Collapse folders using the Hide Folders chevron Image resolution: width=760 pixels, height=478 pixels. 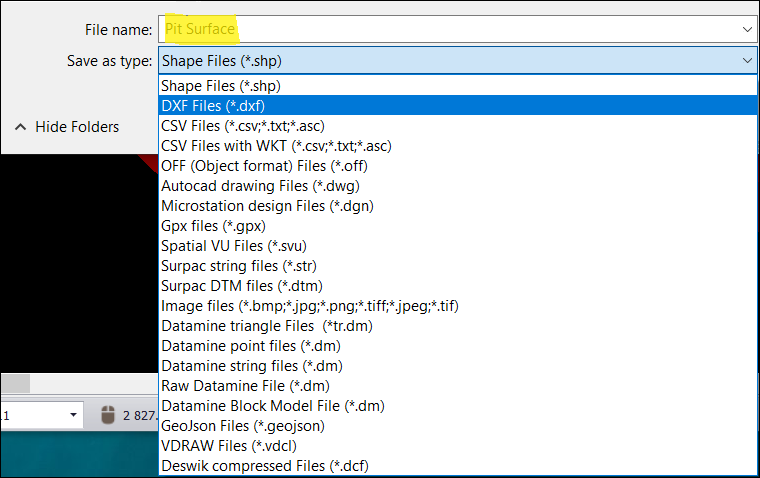coord(20,127)
